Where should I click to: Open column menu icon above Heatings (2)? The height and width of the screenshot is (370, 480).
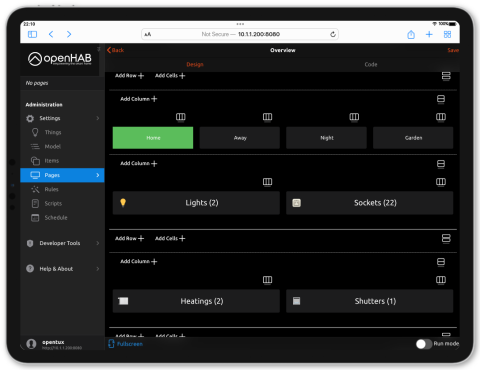[267, 280]
